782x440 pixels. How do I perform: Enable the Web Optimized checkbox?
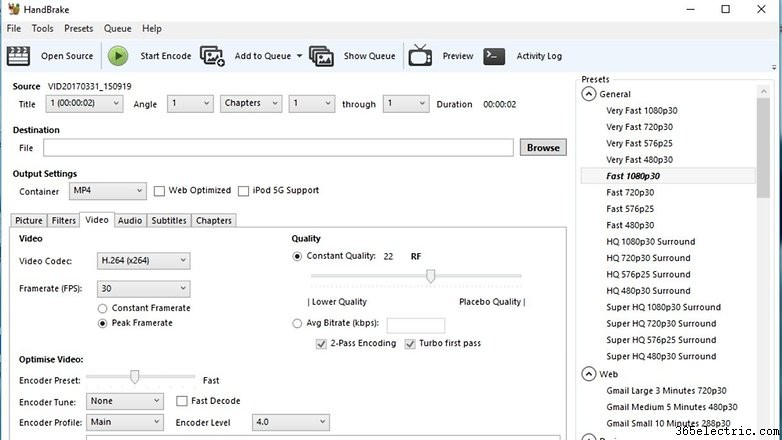coord(159,191)
